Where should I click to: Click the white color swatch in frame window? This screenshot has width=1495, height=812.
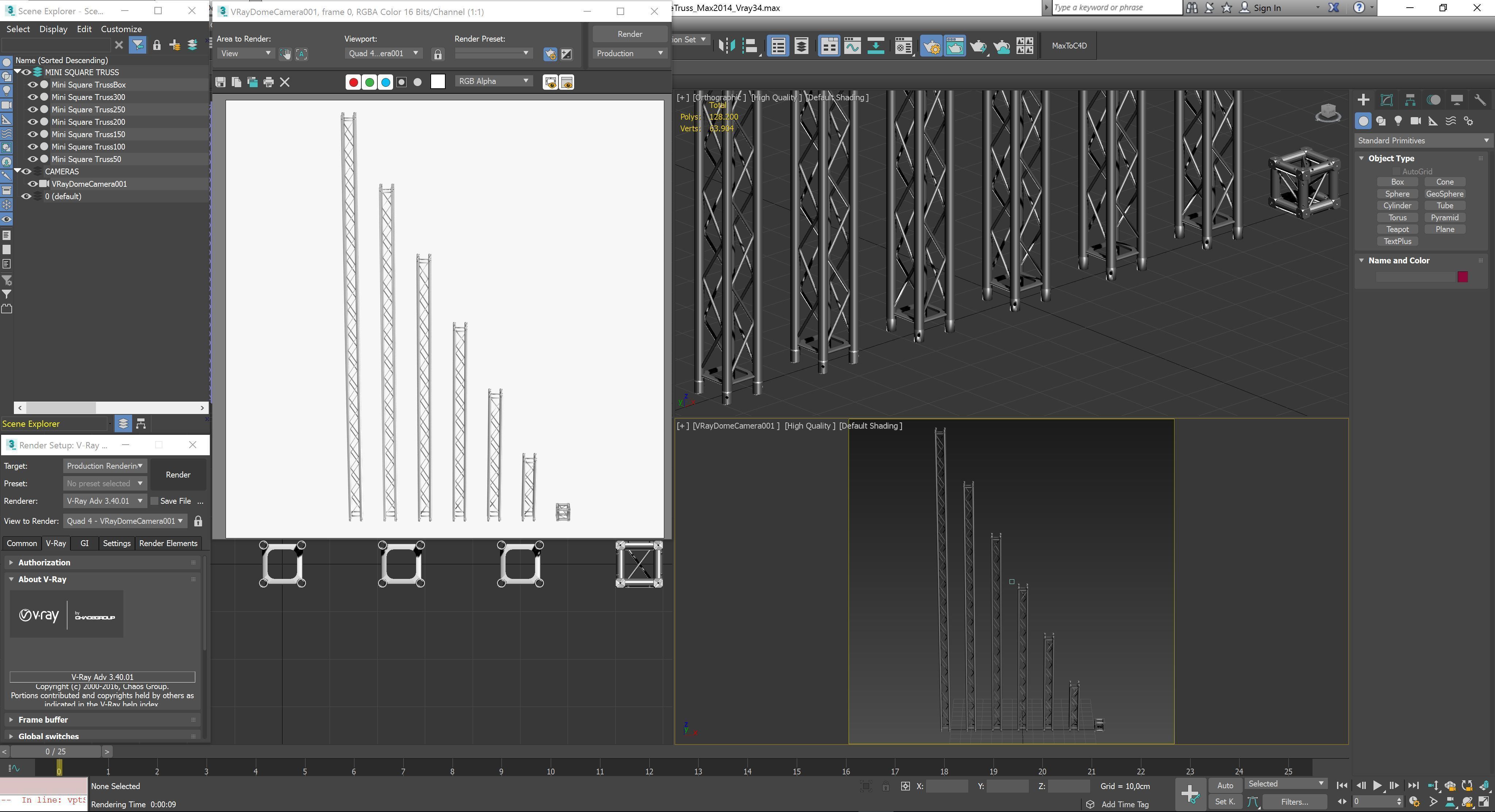pos(438,82)
